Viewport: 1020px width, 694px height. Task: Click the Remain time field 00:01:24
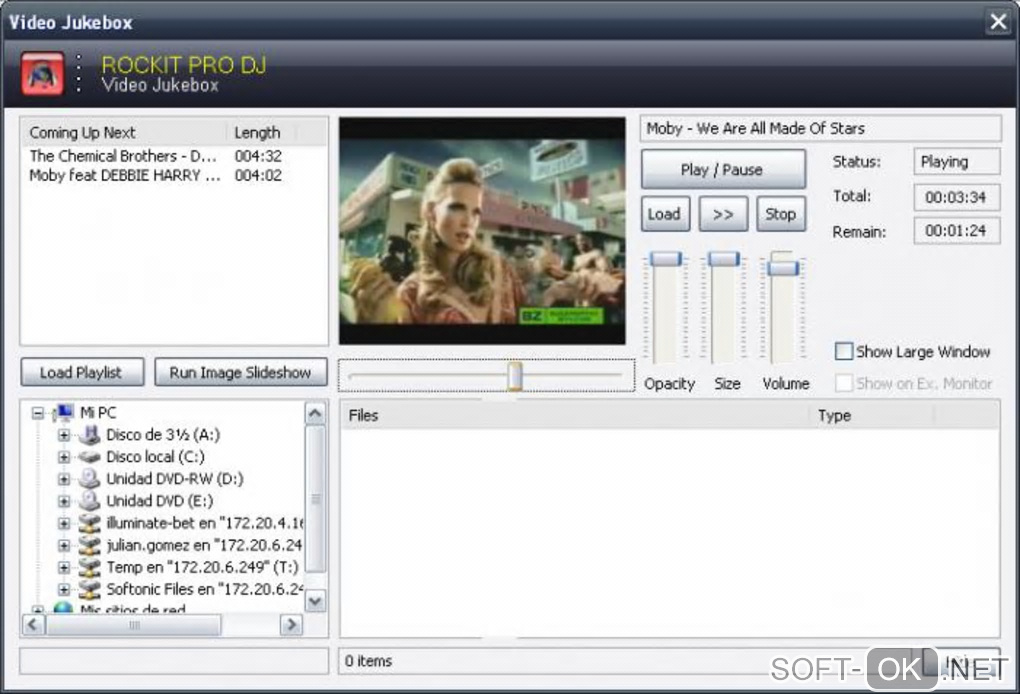click(956, 231)
